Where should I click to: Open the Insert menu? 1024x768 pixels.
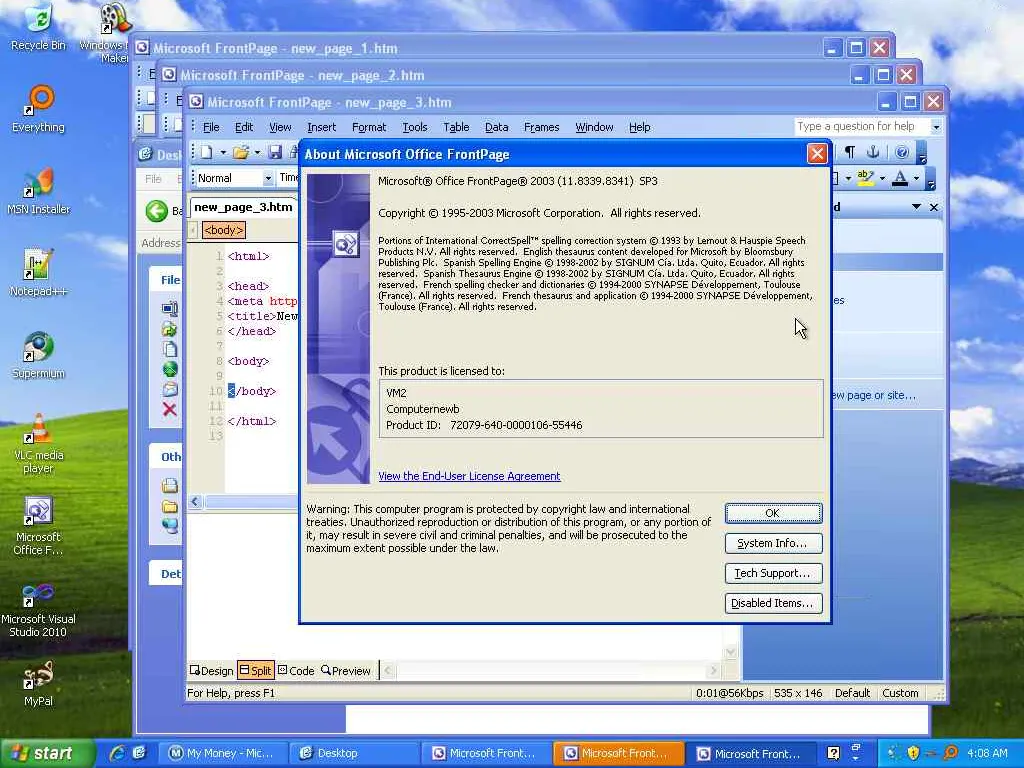321,127
